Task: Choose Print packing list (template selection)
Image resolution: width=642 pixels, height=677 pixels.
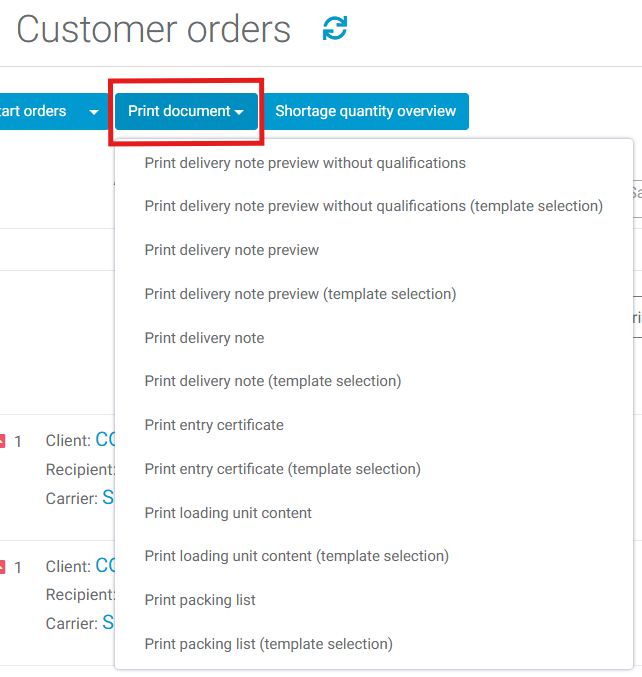Action: [268, 644]
